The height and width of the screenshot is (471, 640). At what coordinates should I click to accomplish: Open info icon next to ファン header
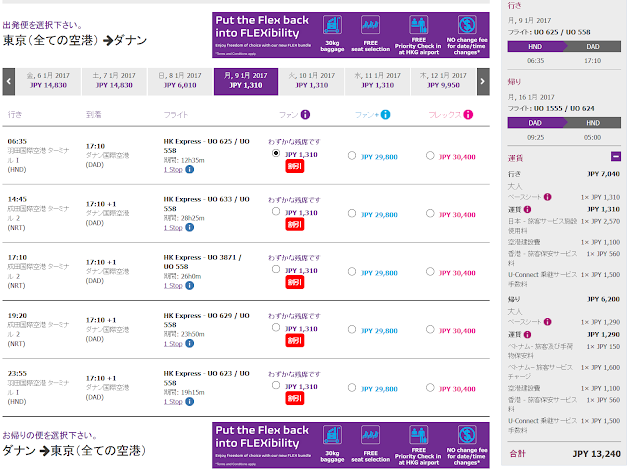305,115
